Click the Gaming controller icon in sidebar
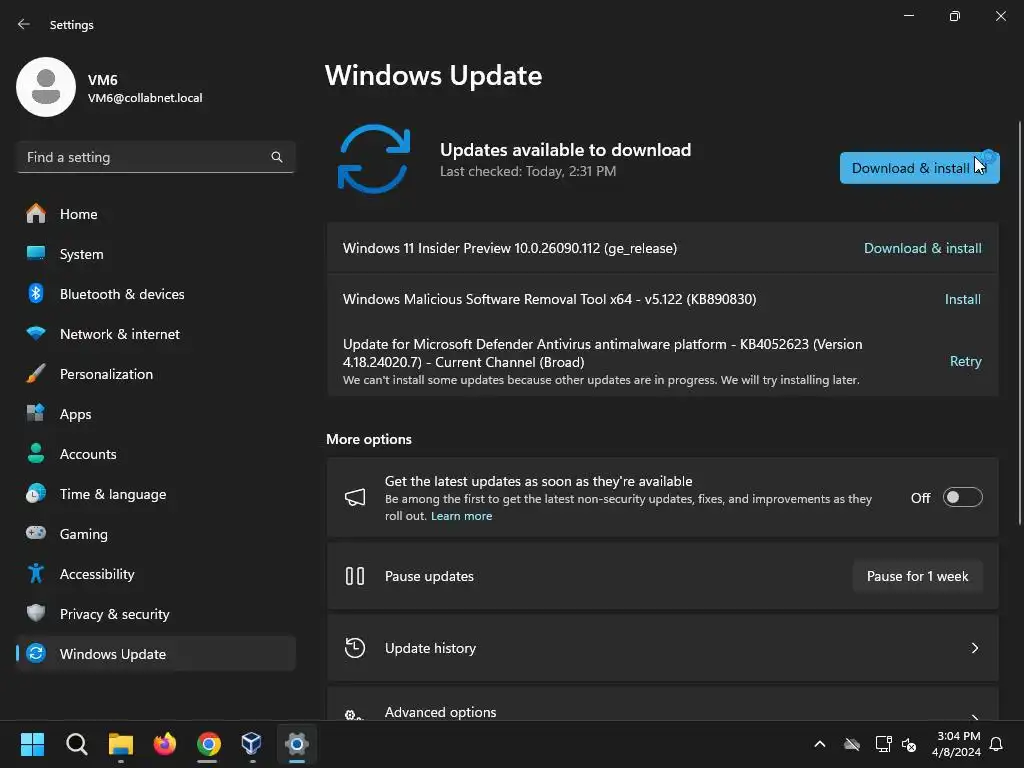Screen dimensions: 1024x768 [x=36, y=533]
